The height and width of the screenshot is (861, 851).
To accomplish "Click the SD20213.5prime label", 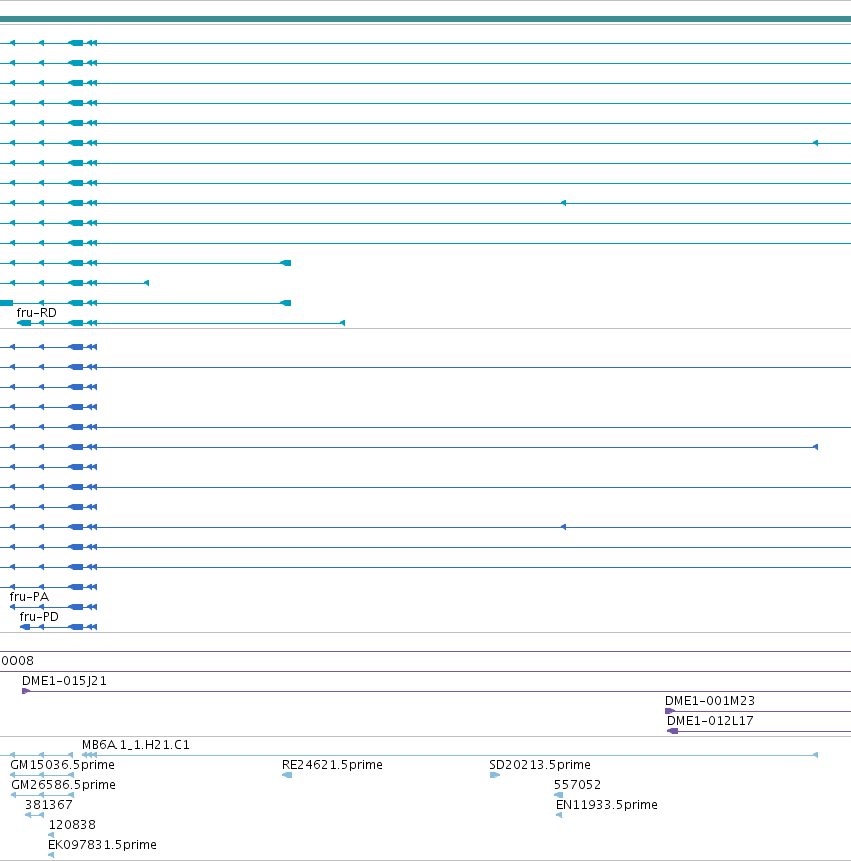I will [540, 765].
